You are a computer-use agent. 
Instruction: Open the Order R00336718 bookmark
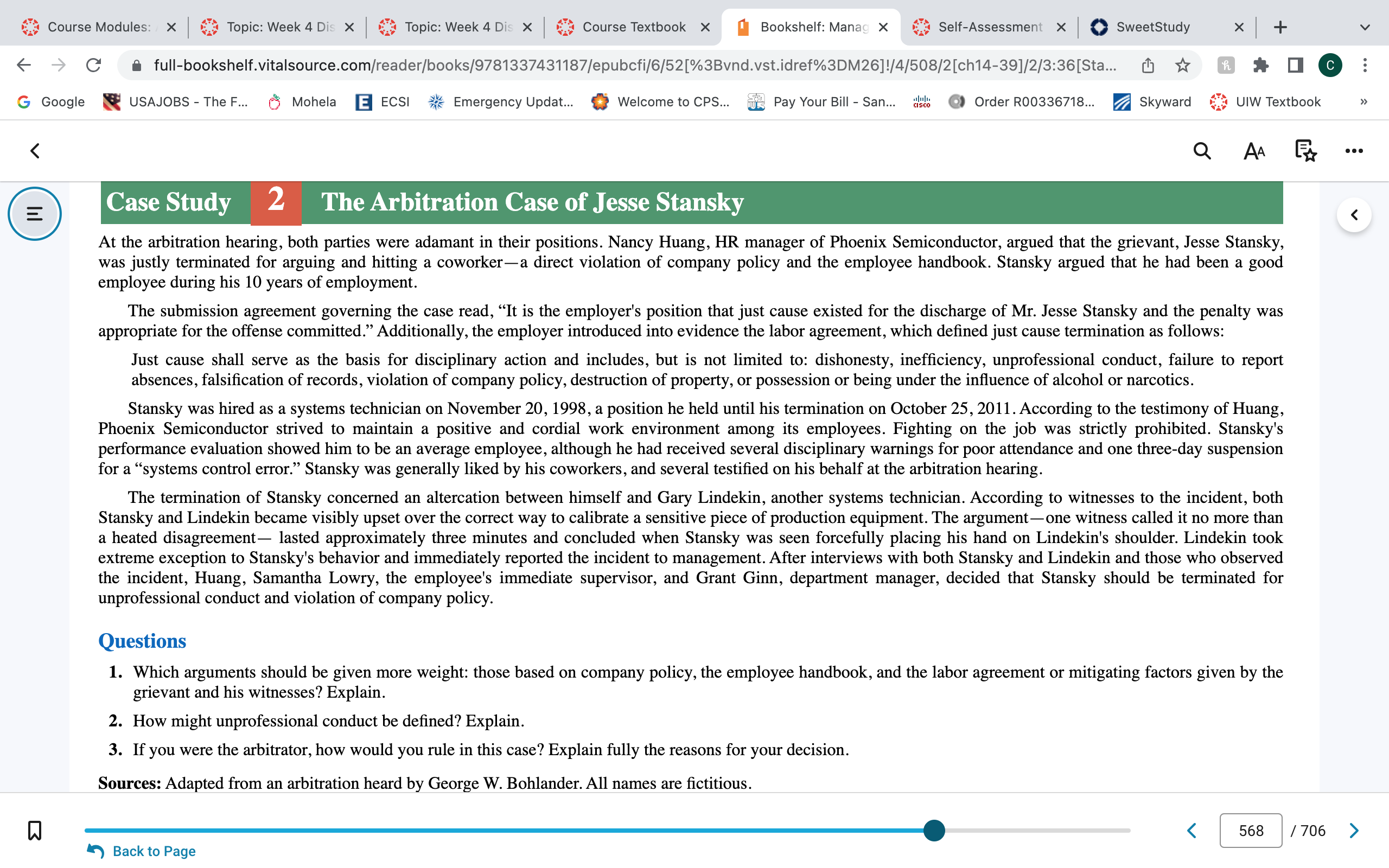pos(1021,101)
